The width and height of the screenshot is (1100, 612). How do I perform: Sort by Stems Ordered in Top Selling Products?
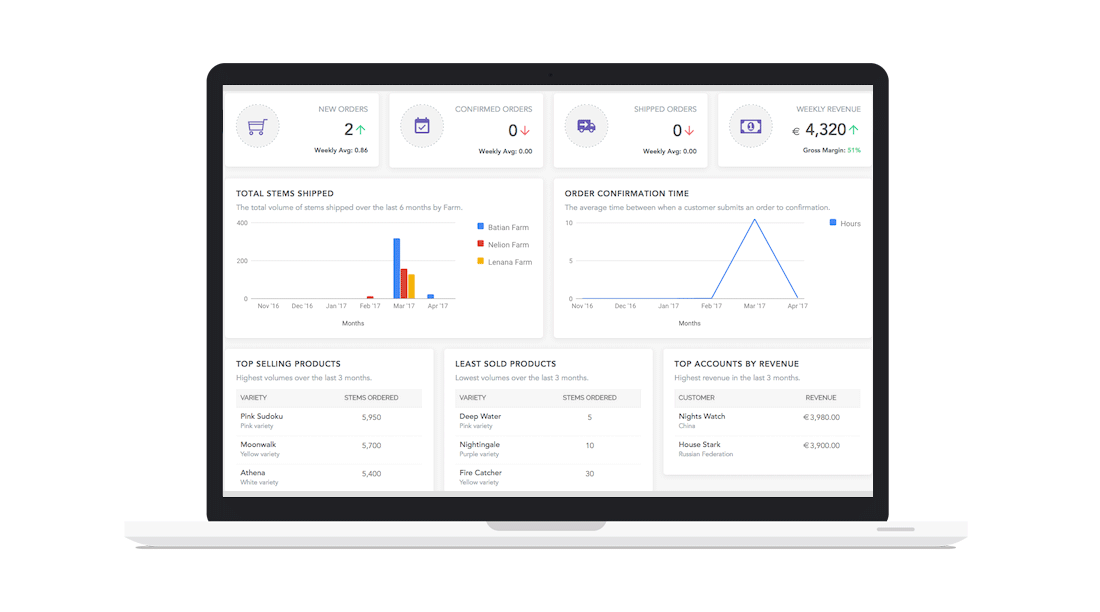(371, 398)
